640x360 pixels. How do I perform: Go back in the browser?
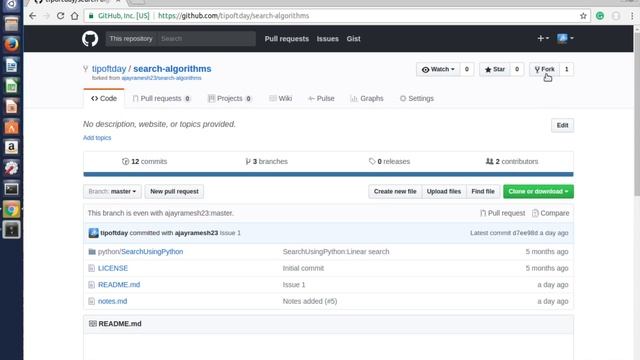pyautogui.click(x=33, y=16)
